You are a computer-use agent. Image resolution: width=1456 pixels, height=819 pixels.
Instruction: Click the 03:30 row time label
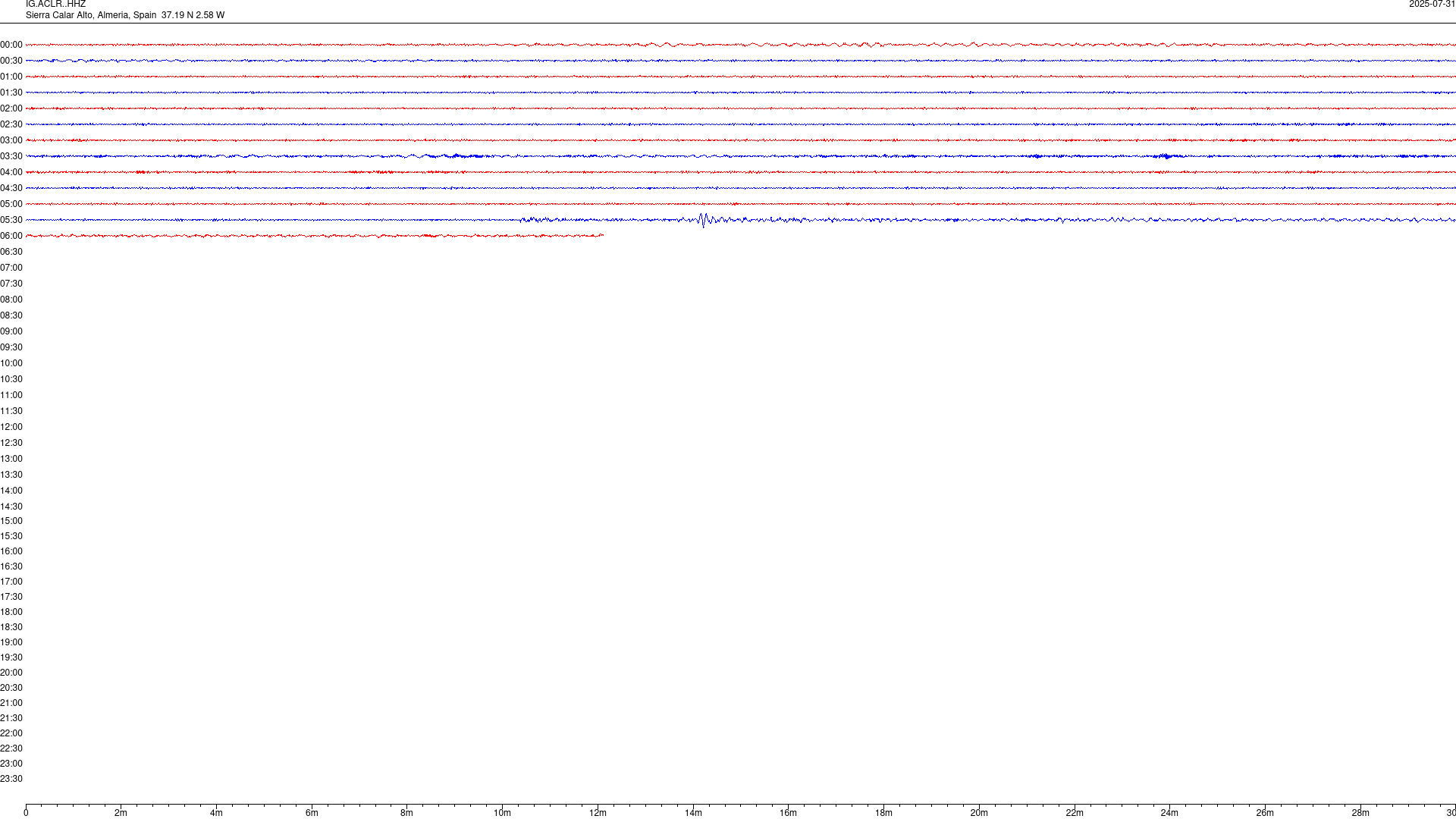click(11, 156)
